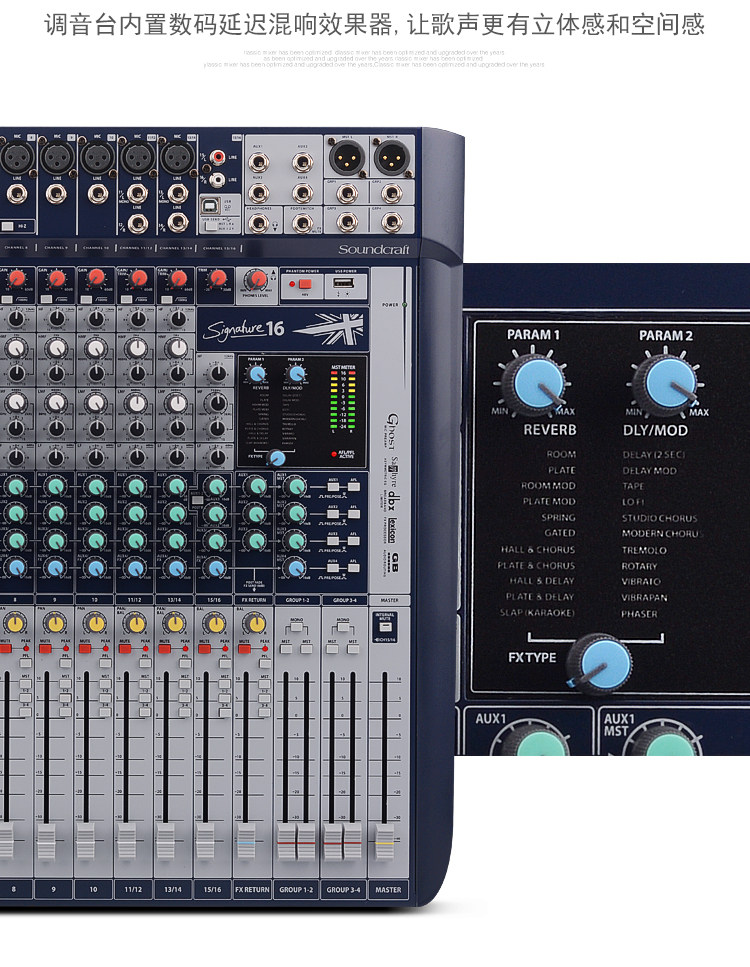Image resolution: width=750 pixels, height=967 pixels.
Task: Select TREMOLO in the DLY/MOD list
Action: pyautogui.click(x=644, y=550)
